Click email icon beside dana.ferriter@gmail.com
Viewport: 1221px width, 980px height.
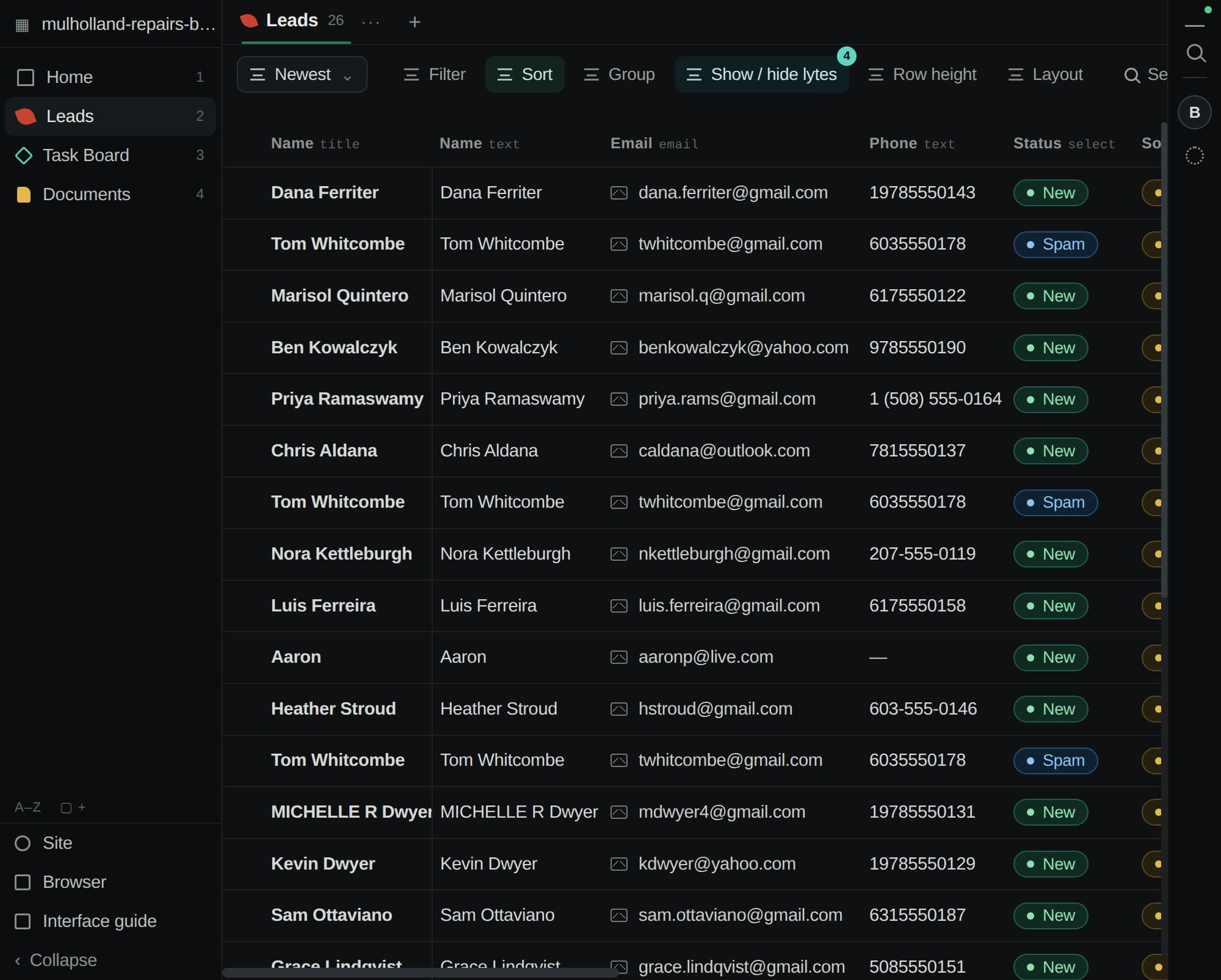pos(618,193)
